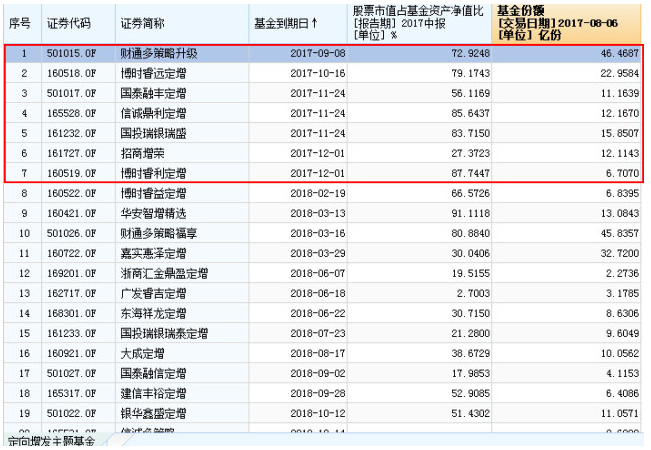Click security code 160921.OF
This screenshot has height=450, width=651.
(x=71, y=354)
